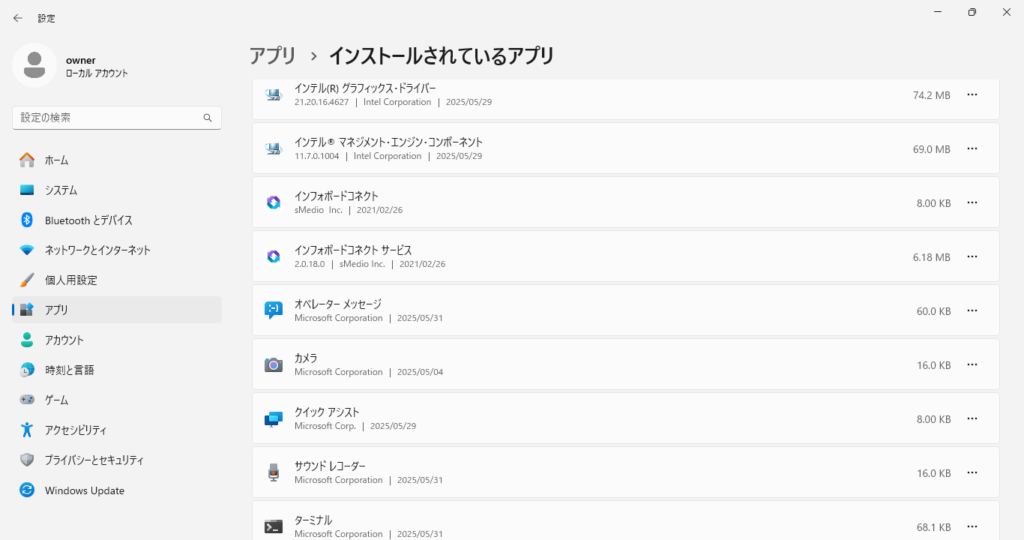This screenshot has height=540, width=1024.
Task: Open more options for カメラ
Action: [972, 364]
